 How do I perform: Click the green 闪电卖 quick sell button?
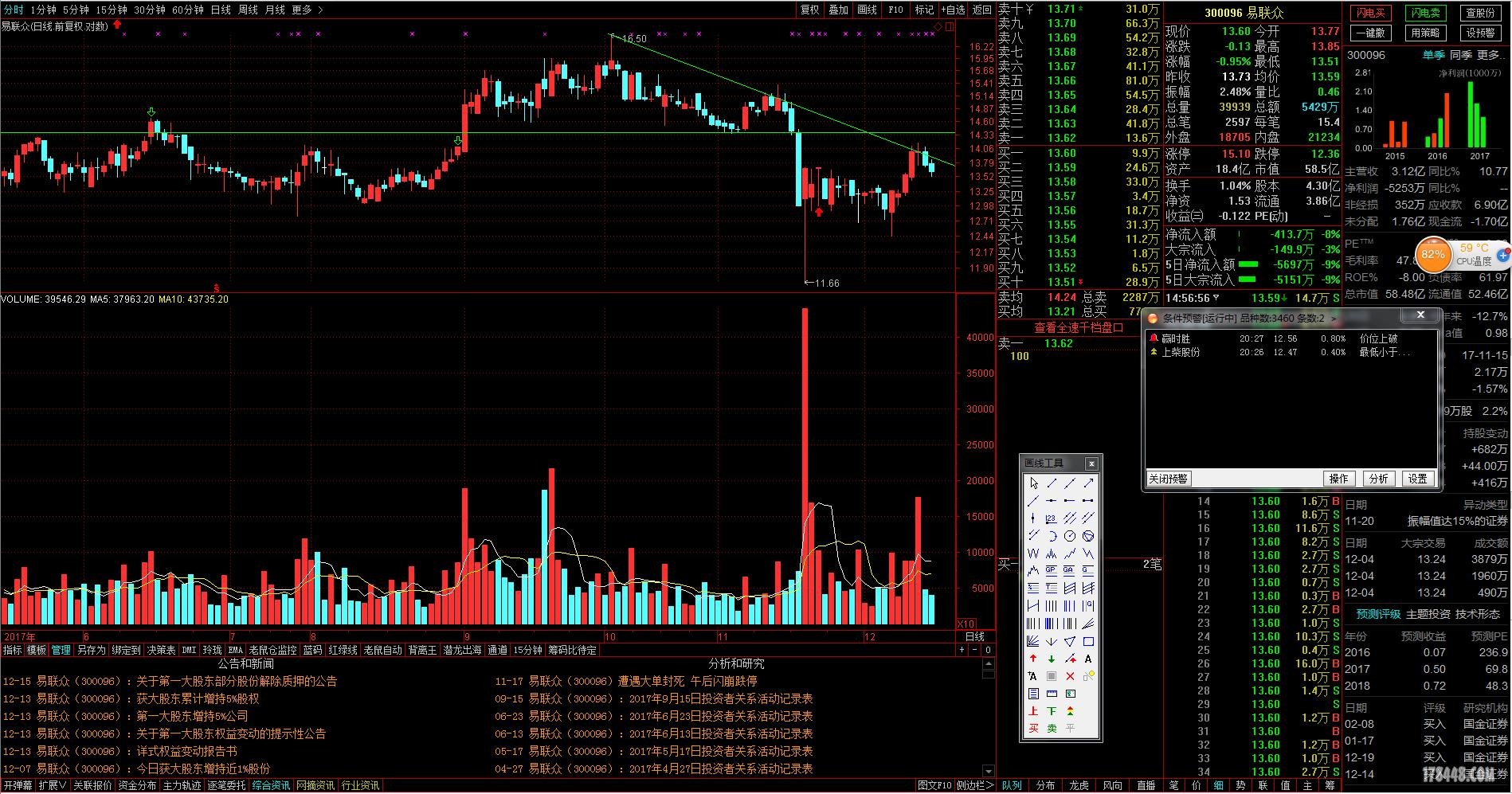pyautogui.click(x=1425, y=13)
